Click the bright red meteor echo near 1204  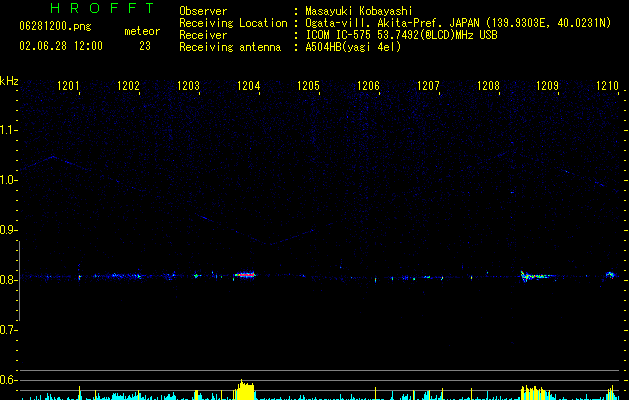[245, 275]
